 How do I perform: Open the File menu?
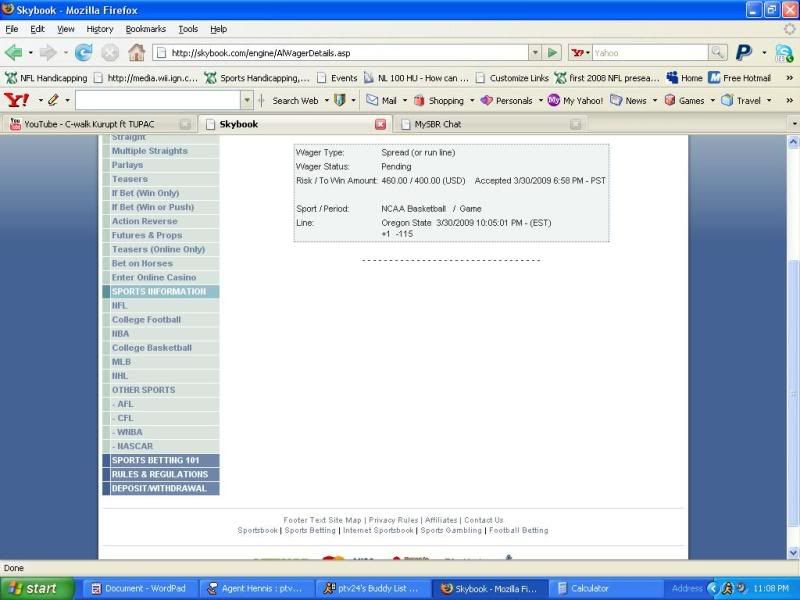coord(11,29)
